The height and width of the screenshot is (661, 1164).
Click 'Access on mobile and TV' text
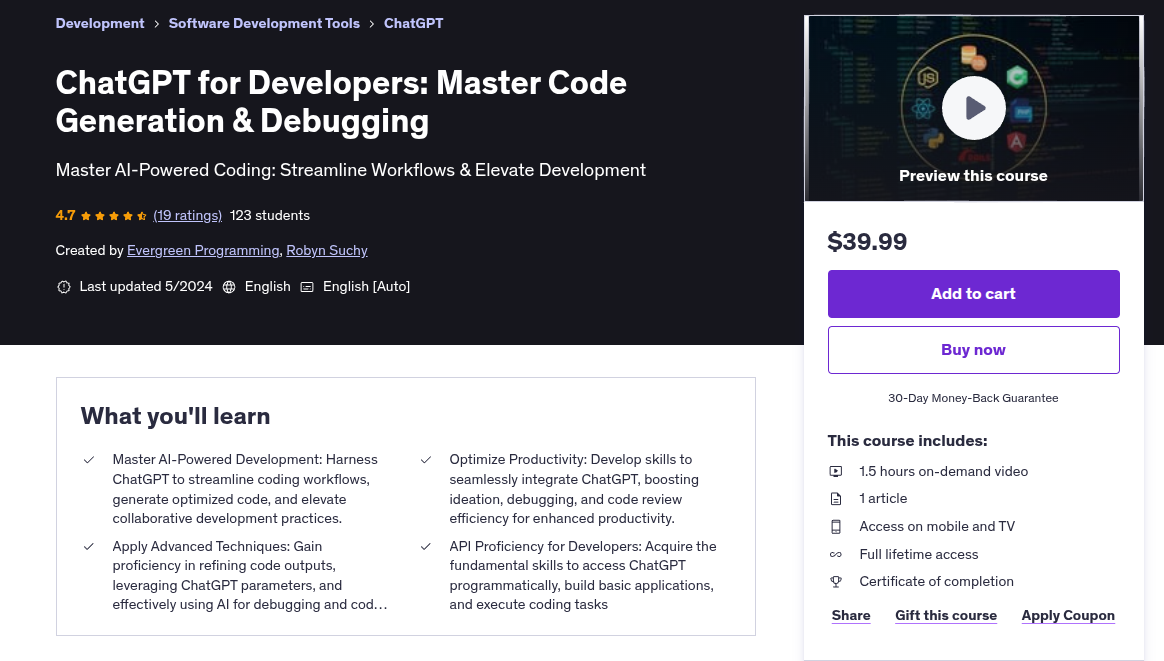click(937, 527)
